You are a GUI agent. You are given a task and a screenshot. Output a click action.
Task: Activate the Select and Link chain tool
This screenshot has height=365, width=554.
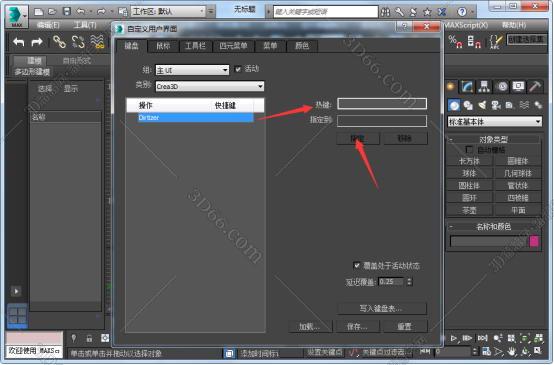coord(59,42)
